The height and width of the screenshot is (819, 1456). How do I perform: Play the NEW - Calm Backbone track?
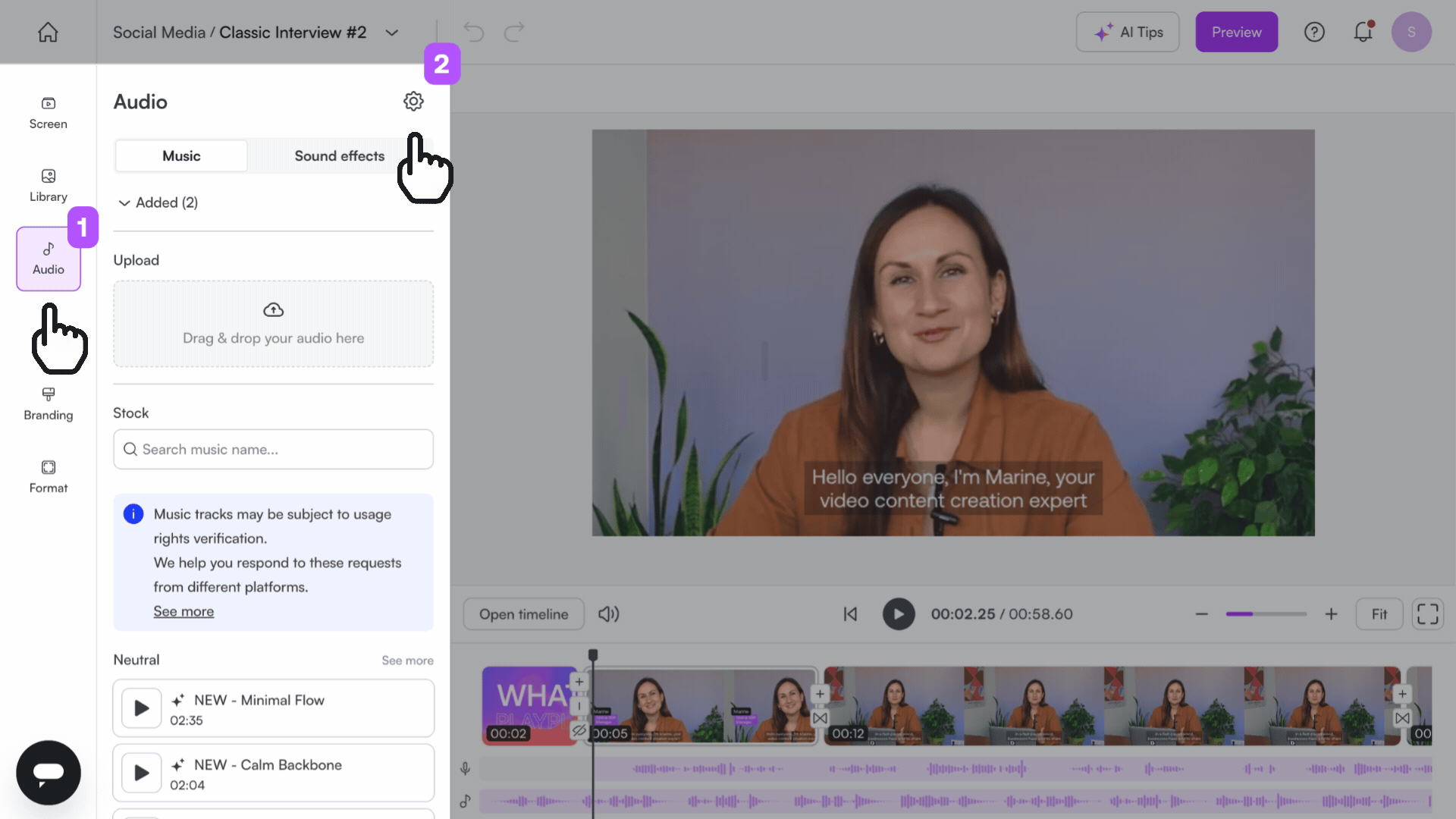coord(141,773)
